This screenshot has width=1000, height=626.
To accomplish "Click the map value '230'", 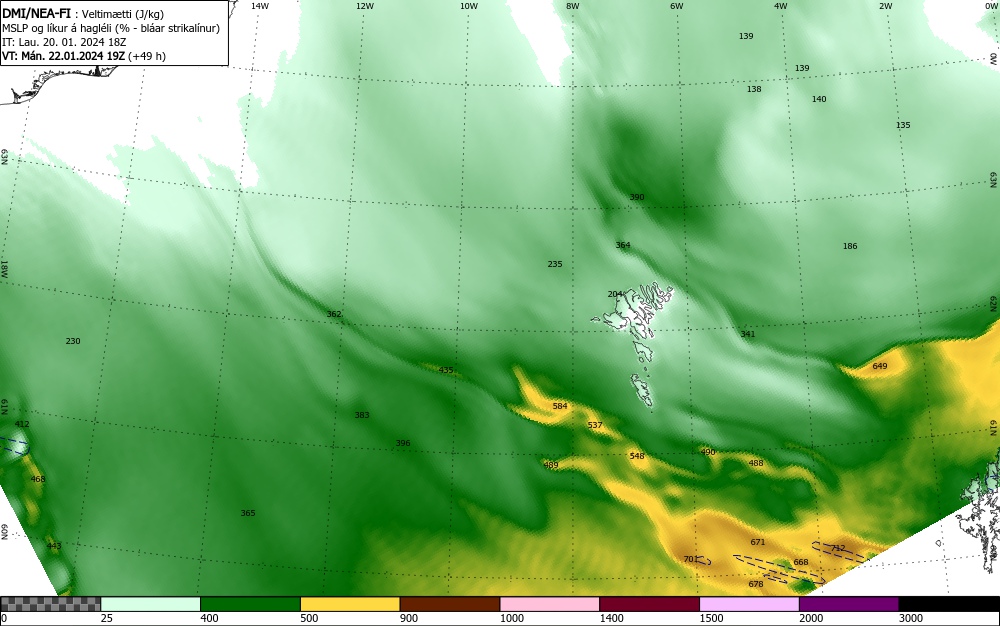I will point(73,341).
